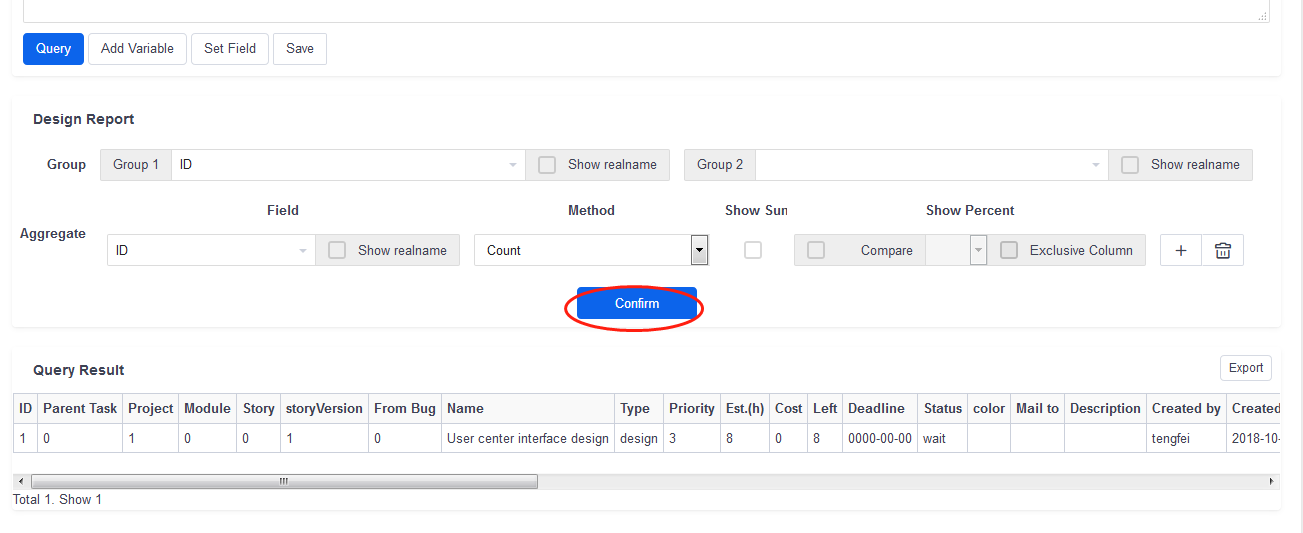Export the query result
The image size is (1303, 533).
pyautogui.click(x=1245, y=368)
